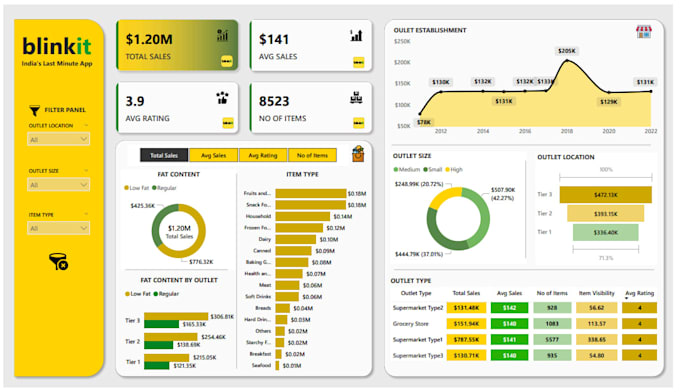Click the Snack Fo... item type bar

click(x=311, y=205)
